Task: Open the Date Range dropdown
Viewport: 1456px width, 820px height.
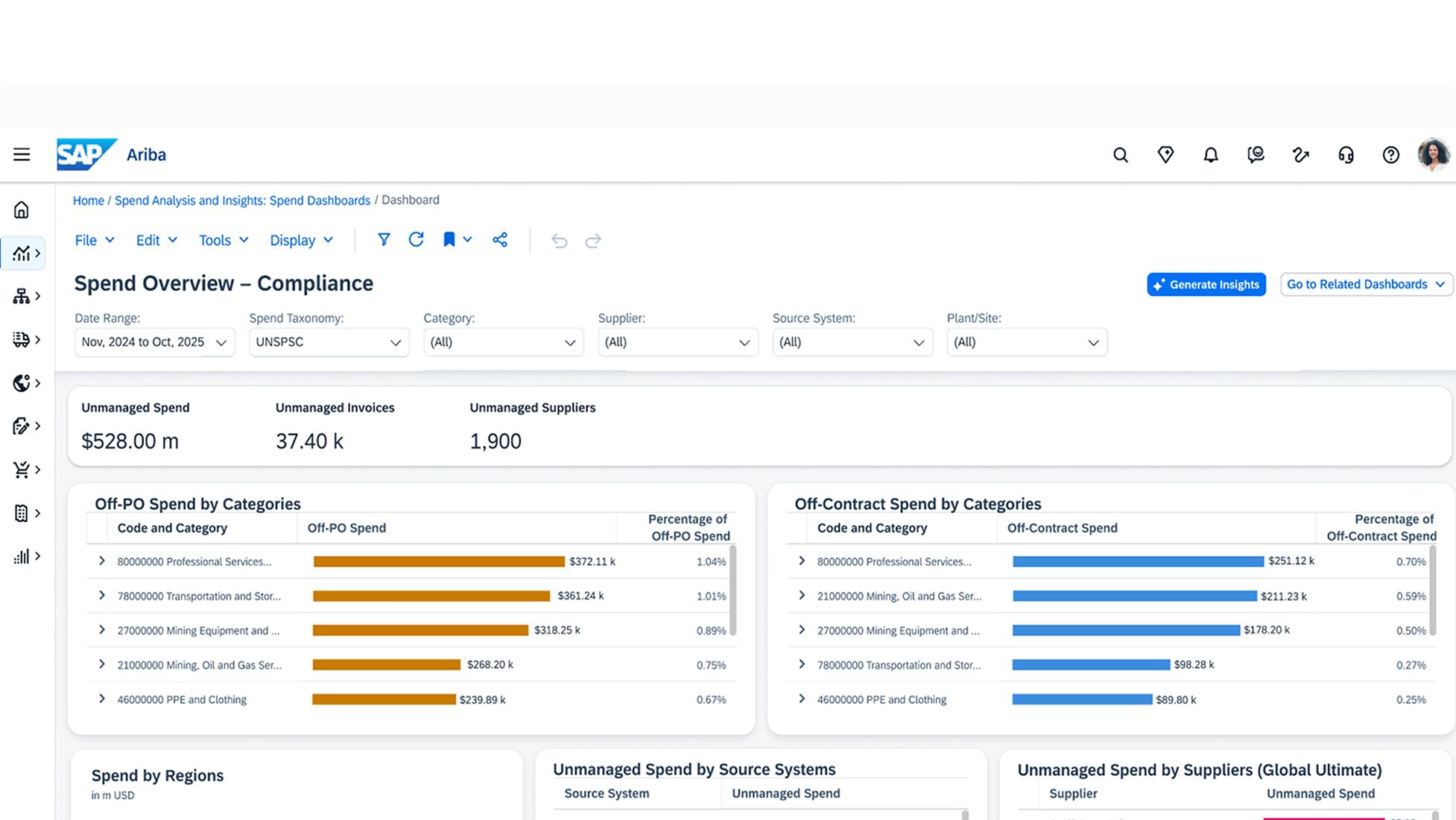Action: (x=154, y=342)
